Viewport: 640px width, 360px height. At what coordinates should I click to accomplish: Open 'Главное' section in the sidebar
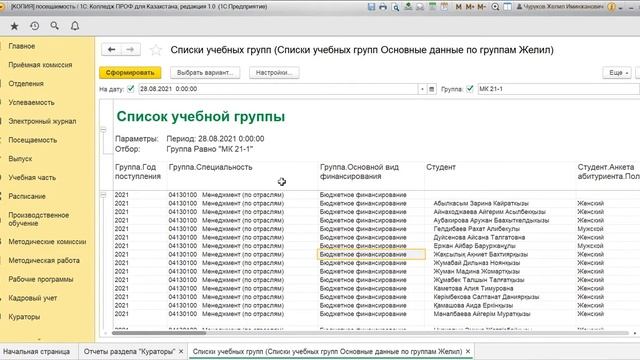22,46
